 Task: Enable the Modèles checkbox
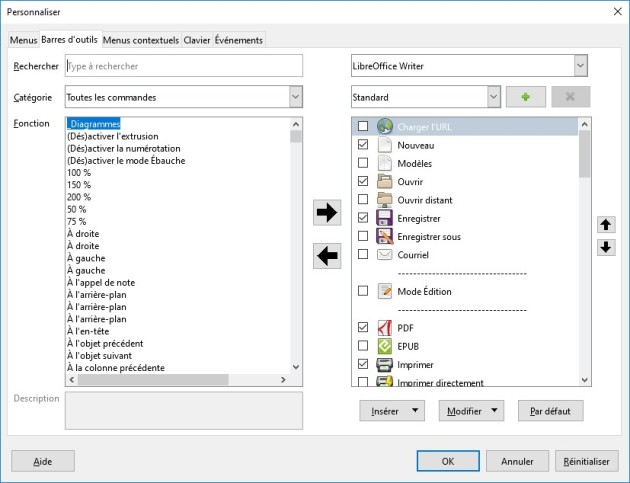click(363, 162)
